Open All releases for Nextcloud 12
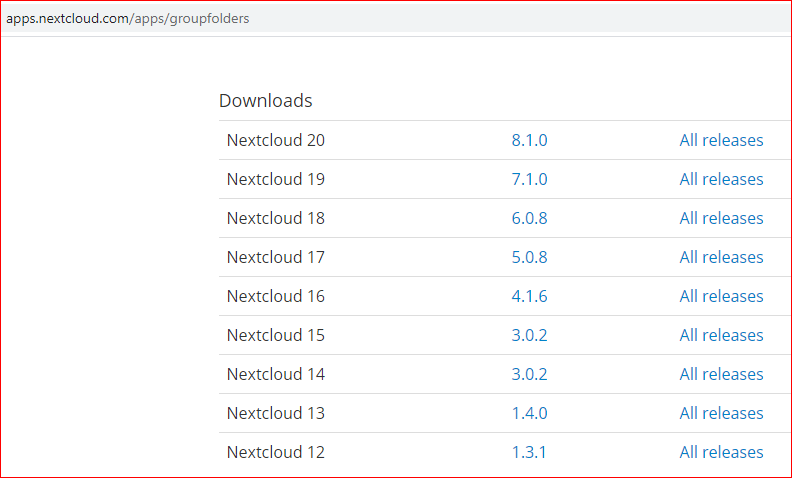 tap(721, 452)
